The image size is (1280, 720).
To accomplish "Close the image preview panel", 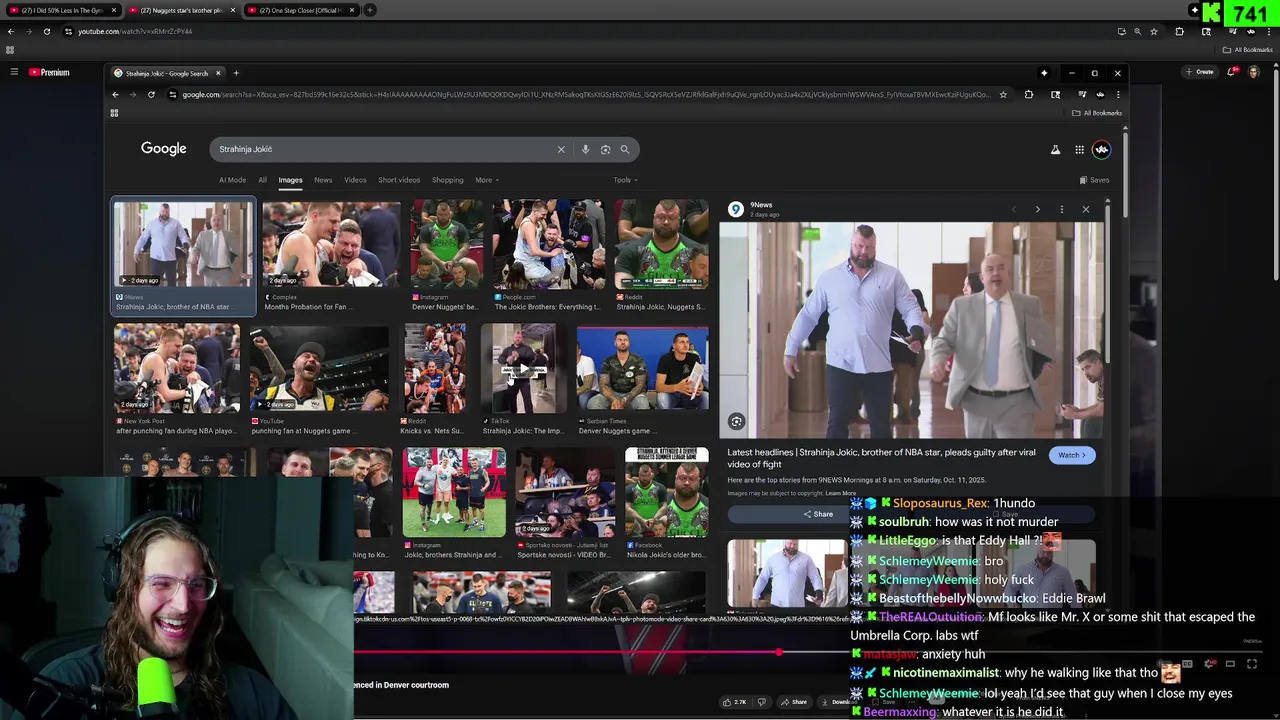I will tap(1085, 209).
